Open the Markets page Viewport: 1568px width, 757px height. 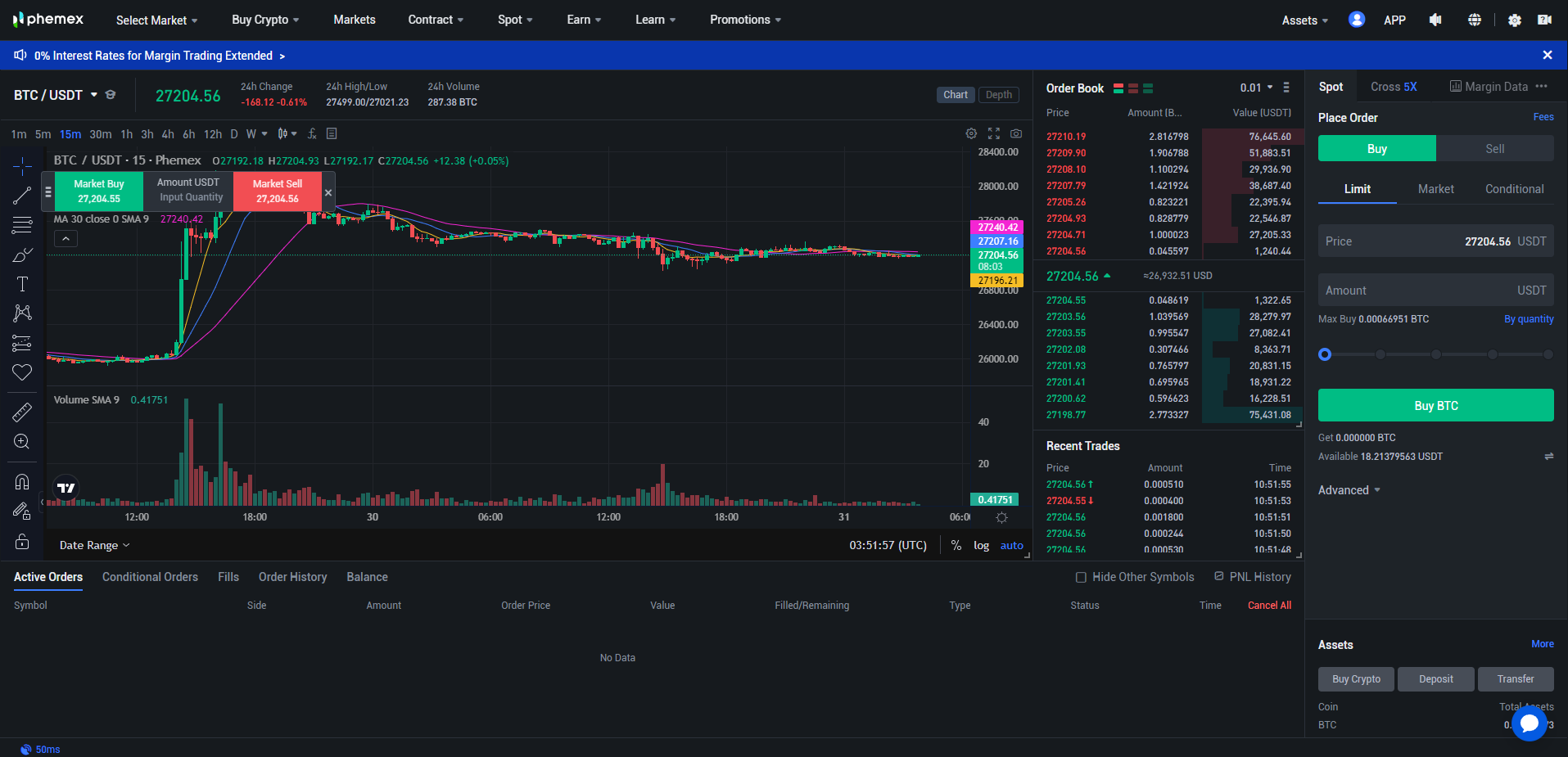click(x=355, y=20)
